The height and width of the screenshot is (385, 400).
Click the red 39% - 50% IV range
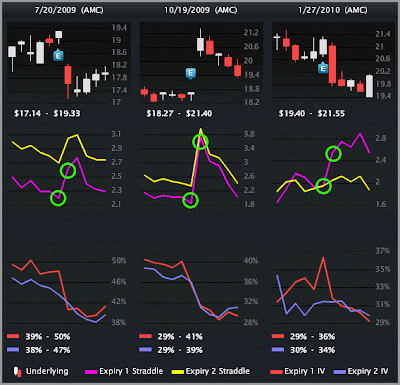tap(48, 337)
